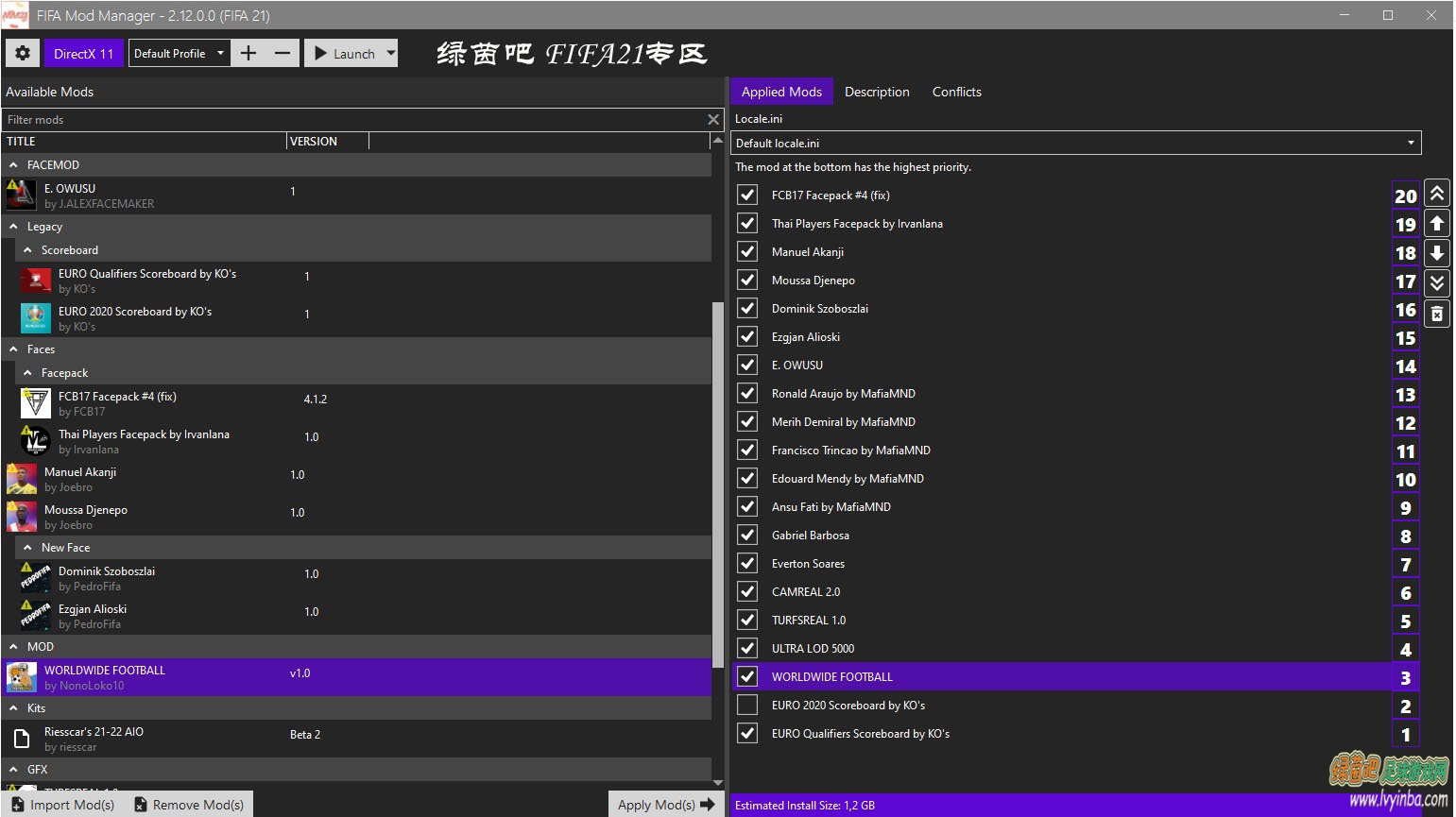Click Riesscar's 21-22 AIO file icon

[22, 739]
